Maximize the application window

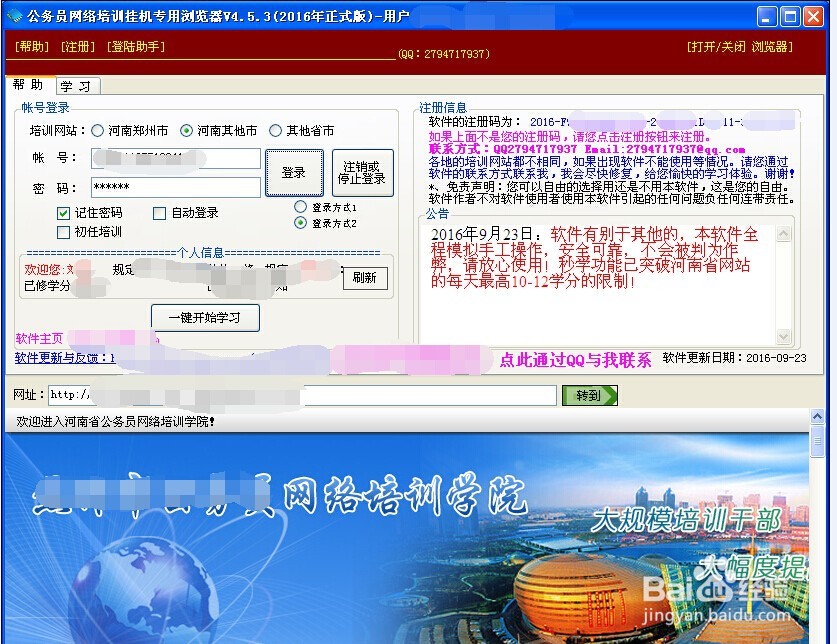tap(789, 17)
